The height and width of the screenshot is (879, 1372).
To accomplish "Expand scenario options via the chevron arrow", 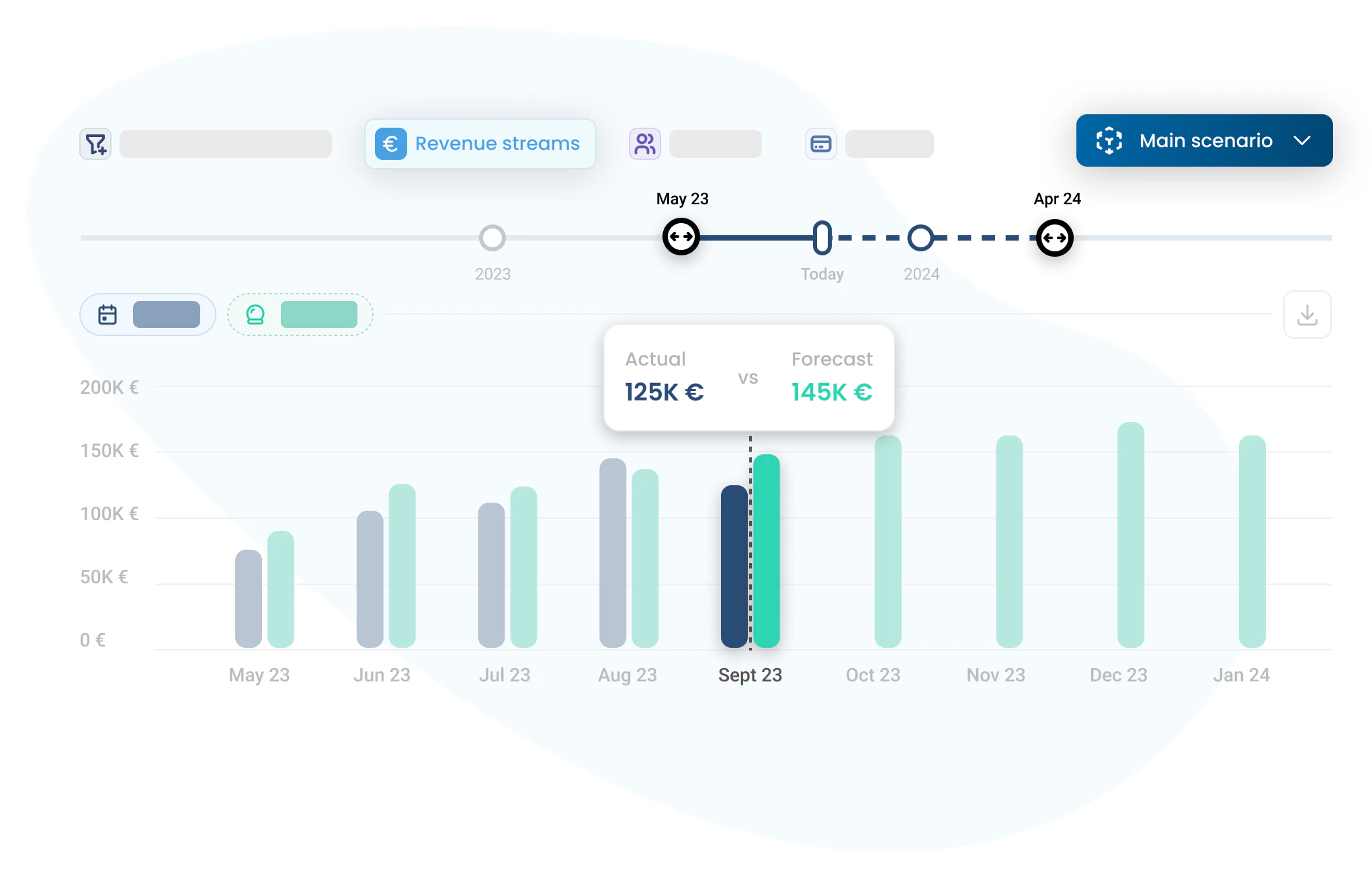I will [1303, 140].
